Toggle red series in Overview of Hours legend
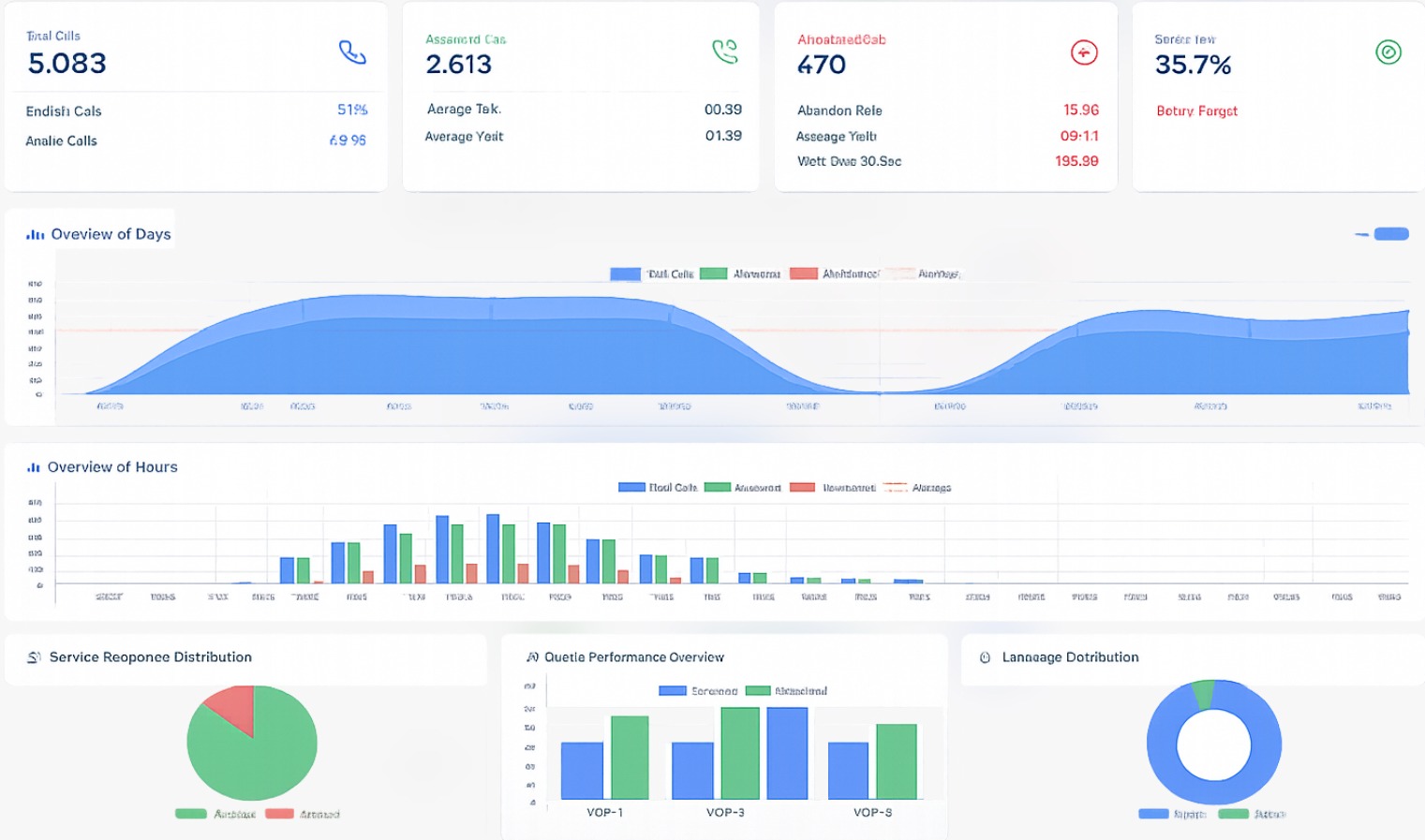 pyautogui.click(x=802, y=488)
